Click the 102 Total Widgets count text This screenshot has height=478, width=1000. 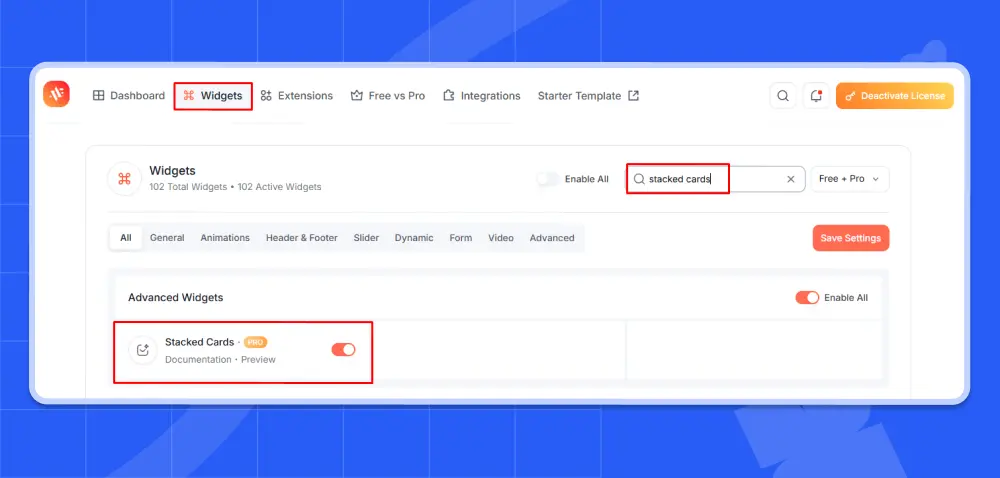[x=188, y=187]
